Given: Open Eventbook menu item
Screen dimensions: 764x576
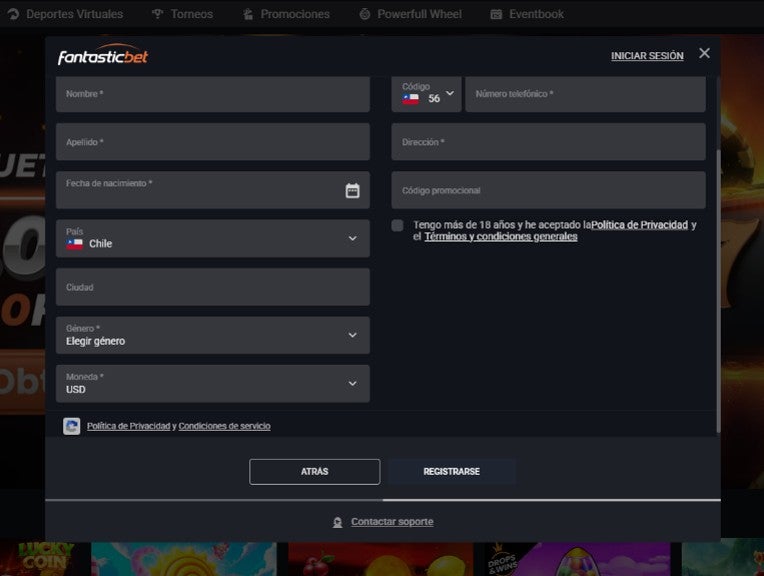Looking at the screenshot, I should coord(527,14).
